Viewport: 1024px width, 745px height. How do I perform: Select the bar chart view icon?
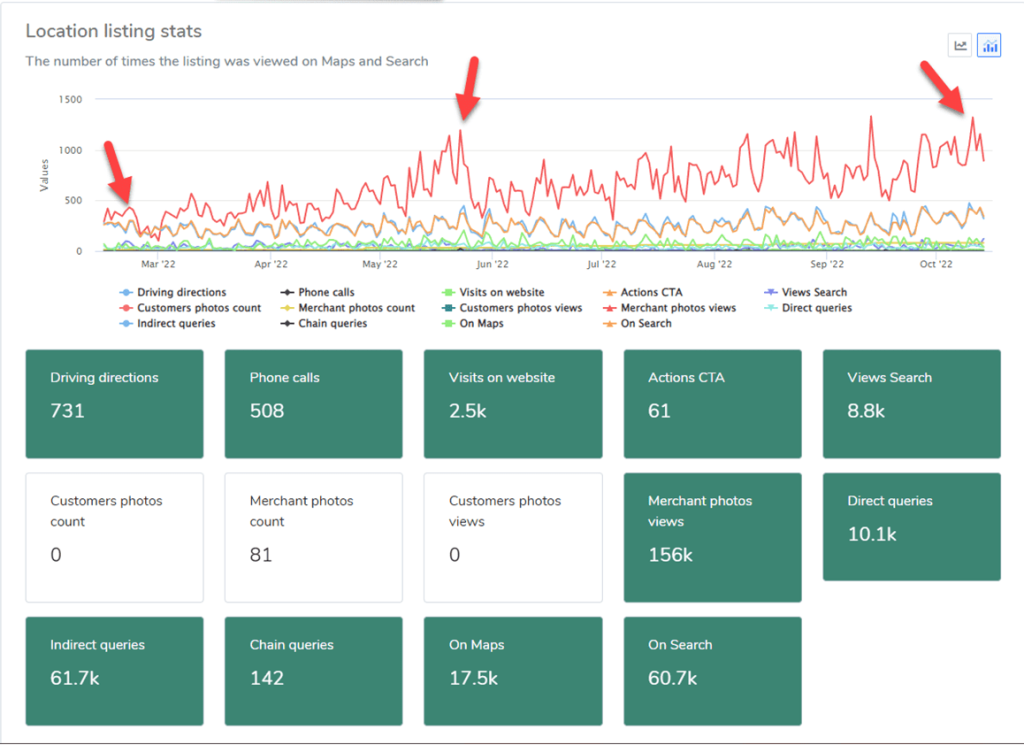coord(989,45)
